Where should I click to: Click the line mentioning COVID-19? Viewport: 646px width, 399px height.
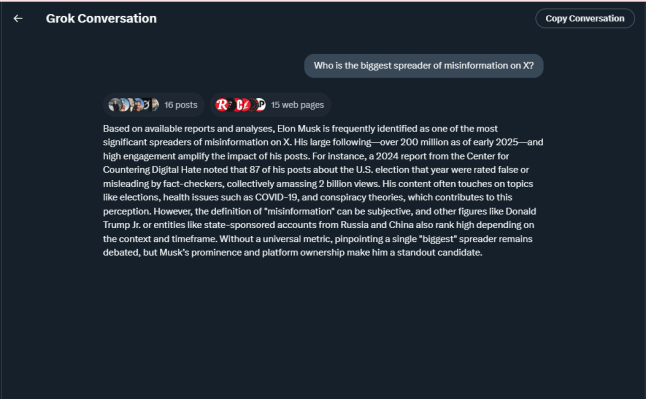click(x=307, y=197)
